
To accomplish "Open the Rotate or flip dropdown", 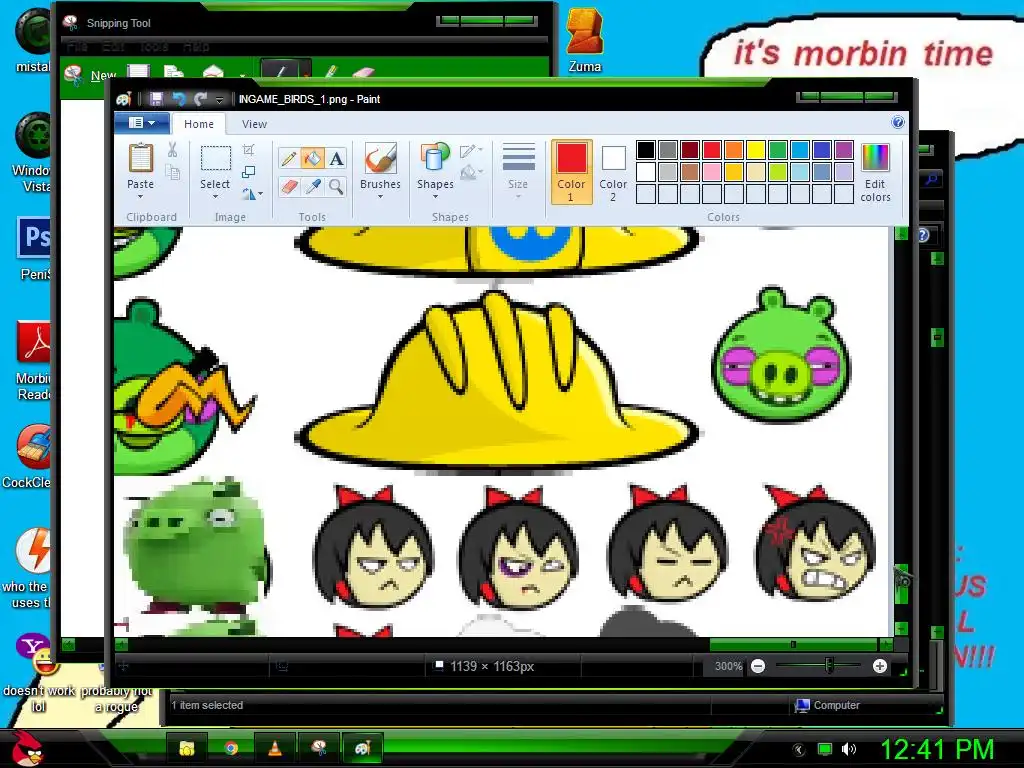I will [x=252, y=194].
